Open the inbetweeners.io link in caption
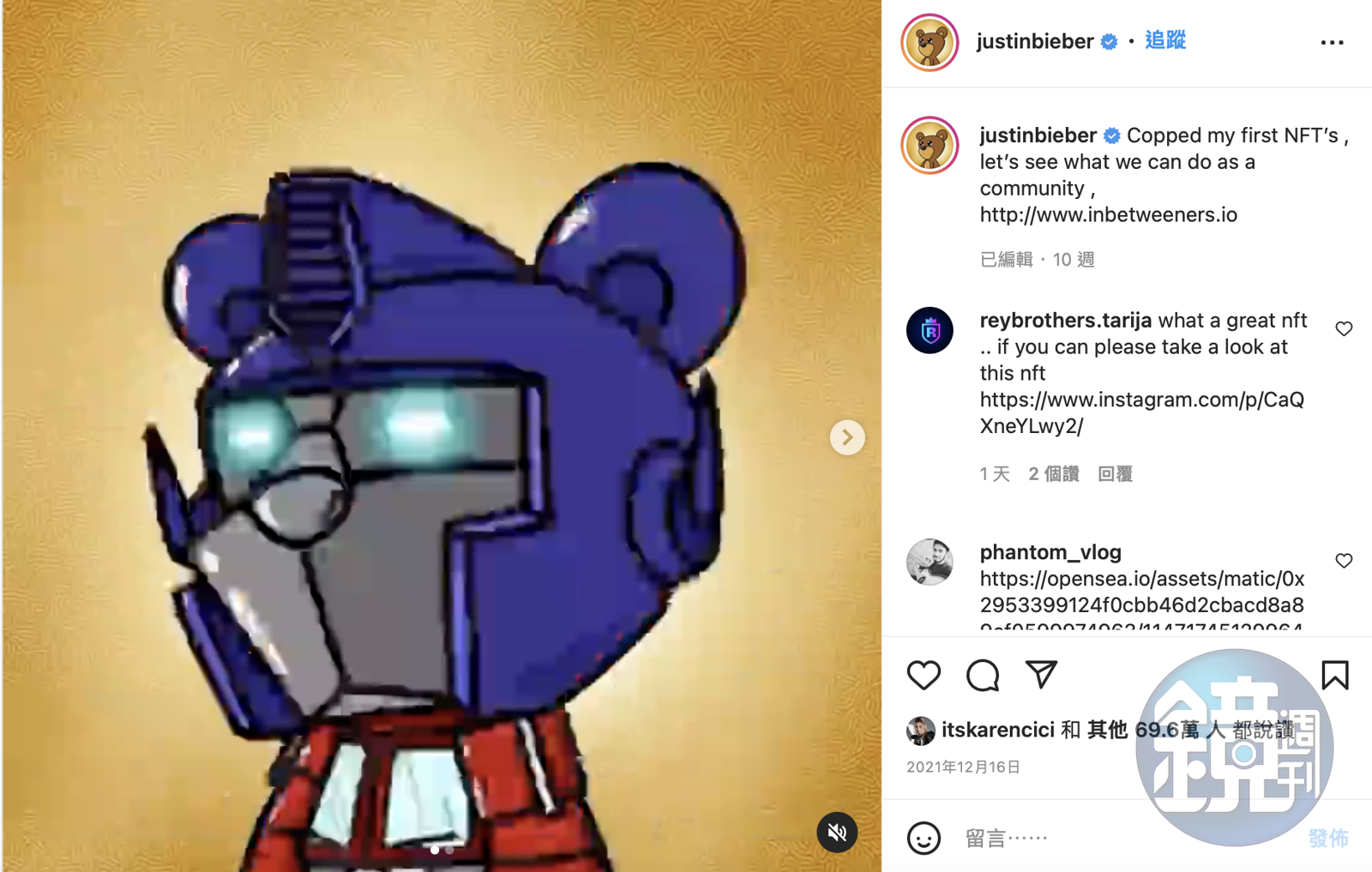 click(1109, 214)
